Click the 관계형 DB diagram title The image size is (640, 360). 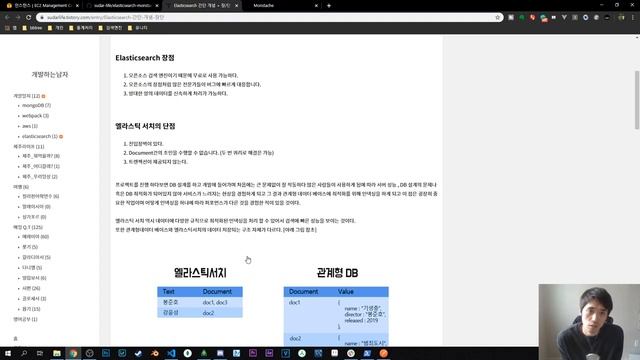tap(337, 273)
